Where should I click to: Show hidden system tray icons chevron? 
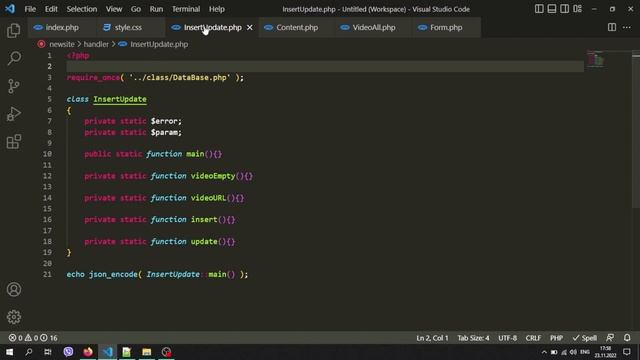[x=544, y=352]
